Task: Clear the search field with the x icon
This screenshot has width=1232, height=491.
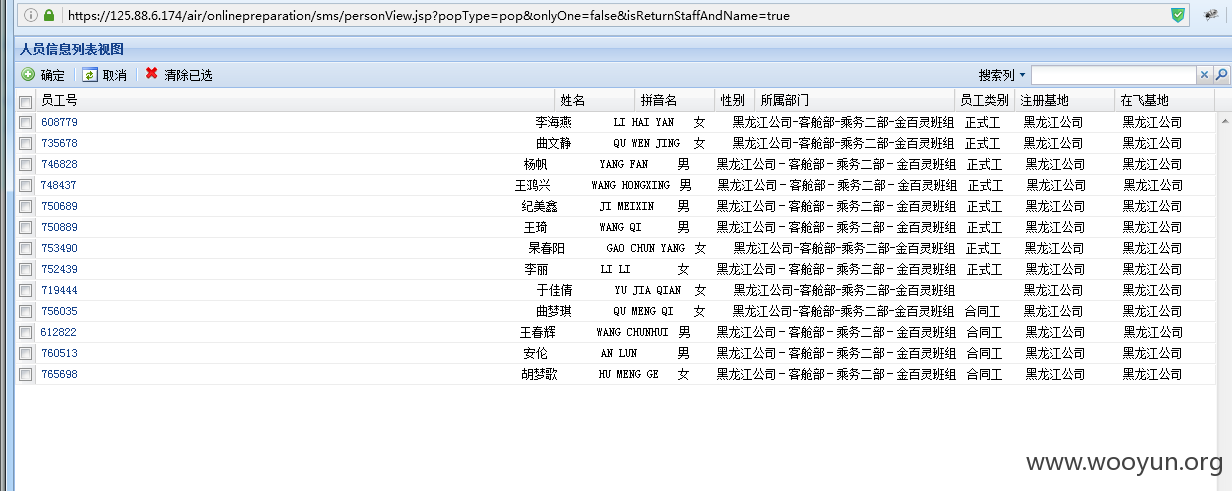Action: click(1205, 75)
